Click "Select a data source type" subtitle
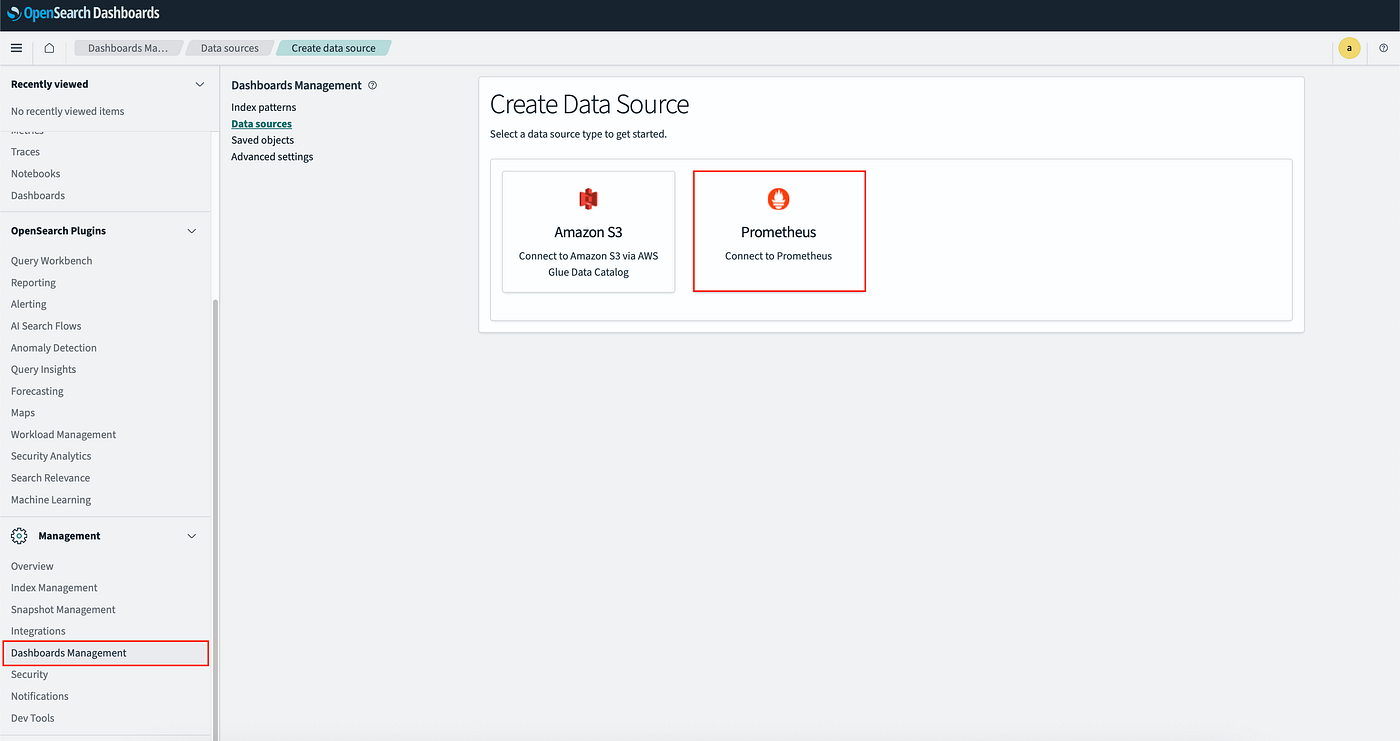 [578, 134]
